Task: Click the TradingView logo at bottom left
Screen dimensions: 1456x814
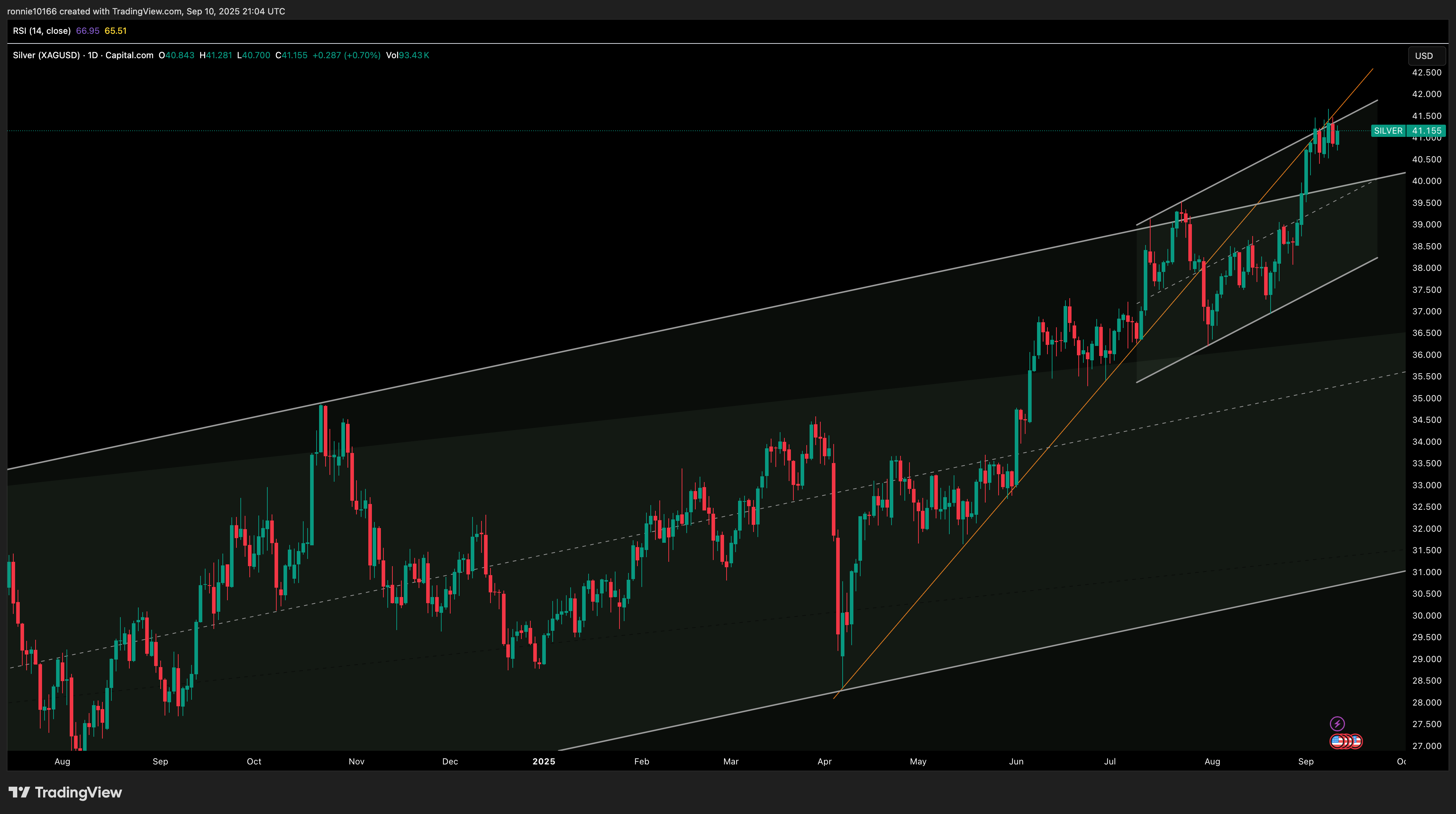Action: coord(65,792)
